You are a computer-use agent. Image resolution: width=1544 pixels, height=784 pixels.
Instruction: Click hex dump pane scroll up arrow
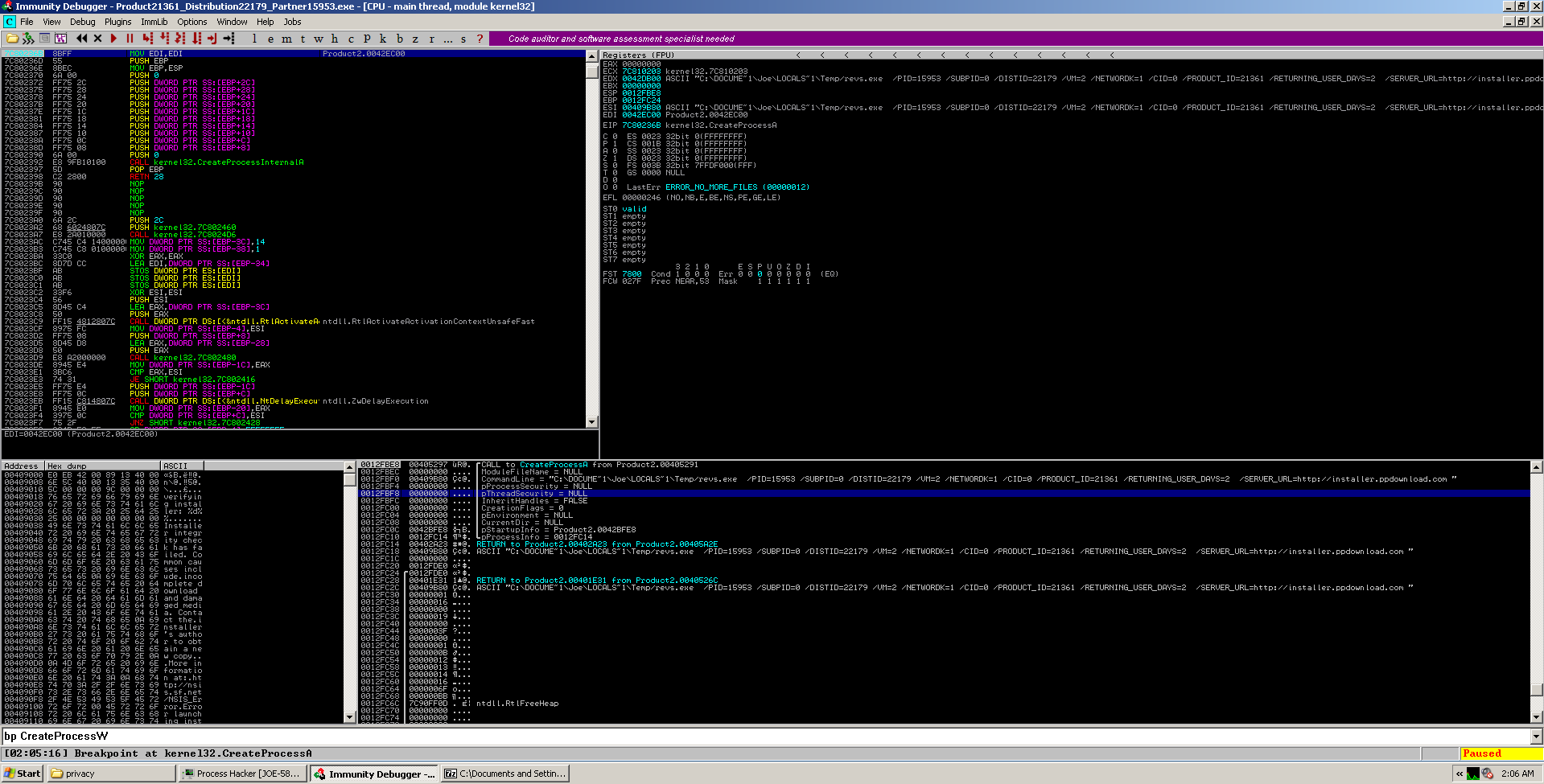coord(350,466)
